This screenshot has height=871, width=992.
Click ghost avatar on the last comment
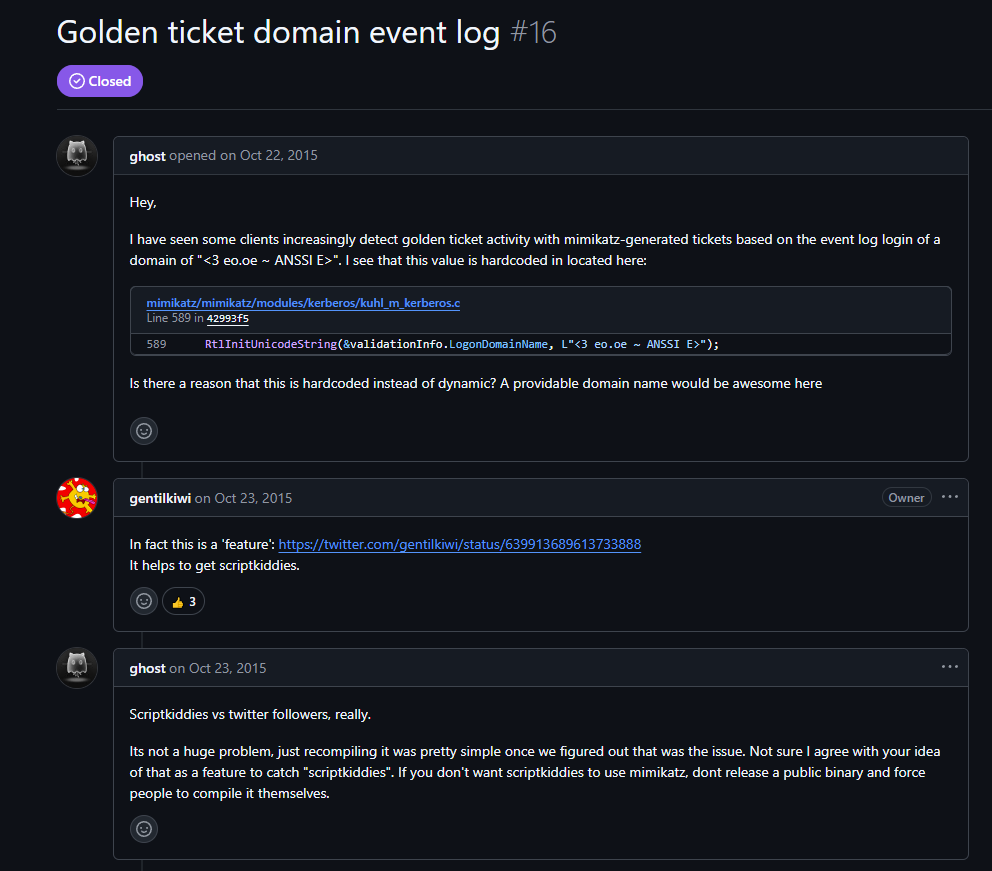[x=77, y=668]
